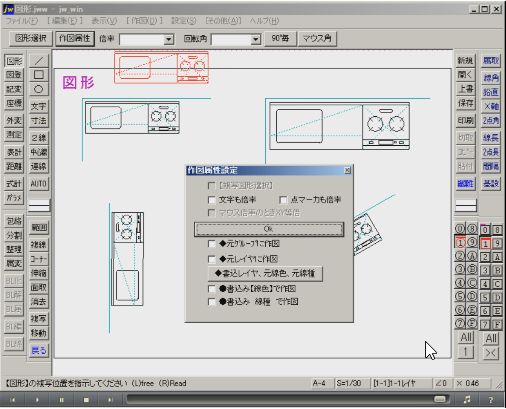Select the 中心線 center line tool
506x409 pixels.
pyautogui.click(x=39, y=152)
